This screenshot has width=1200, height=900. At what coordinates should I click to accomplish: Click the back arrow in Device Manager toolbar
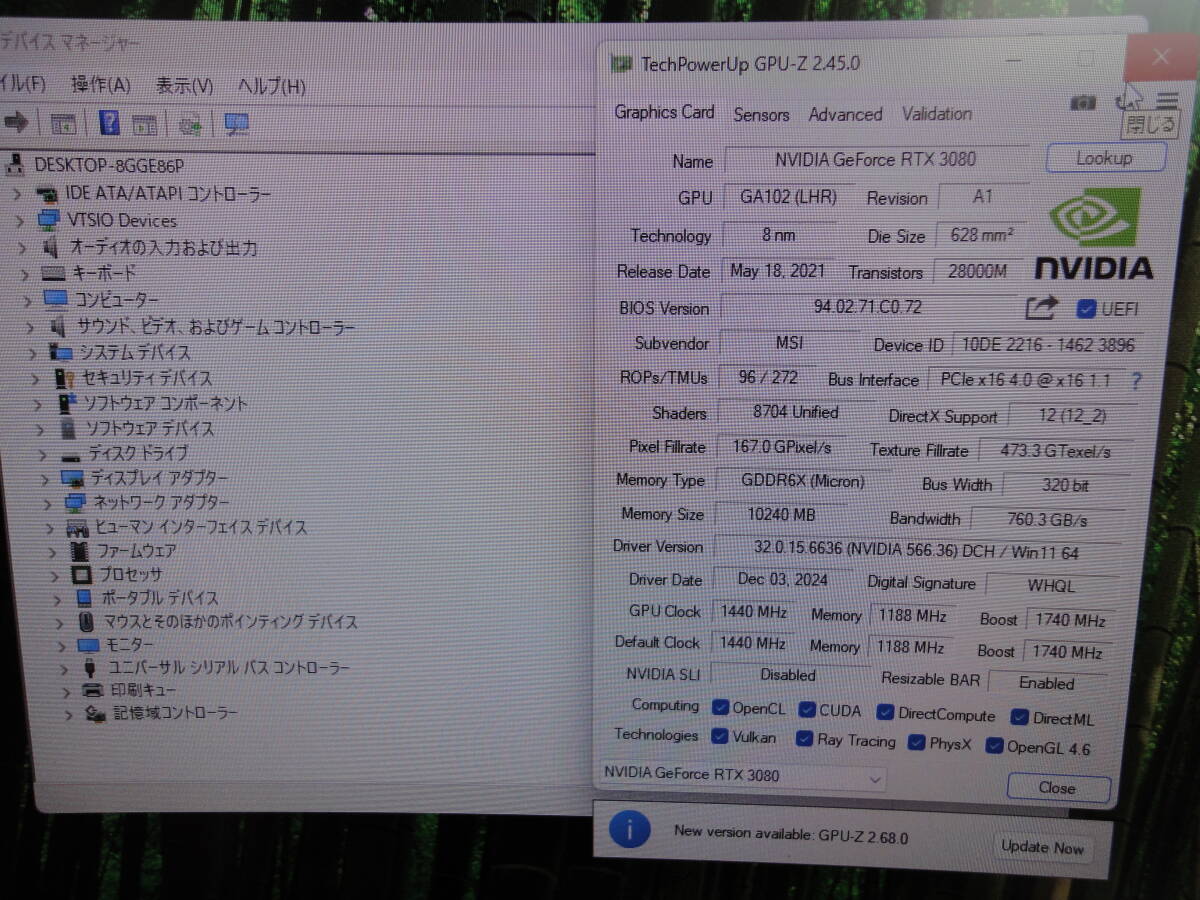coord(16,123)
